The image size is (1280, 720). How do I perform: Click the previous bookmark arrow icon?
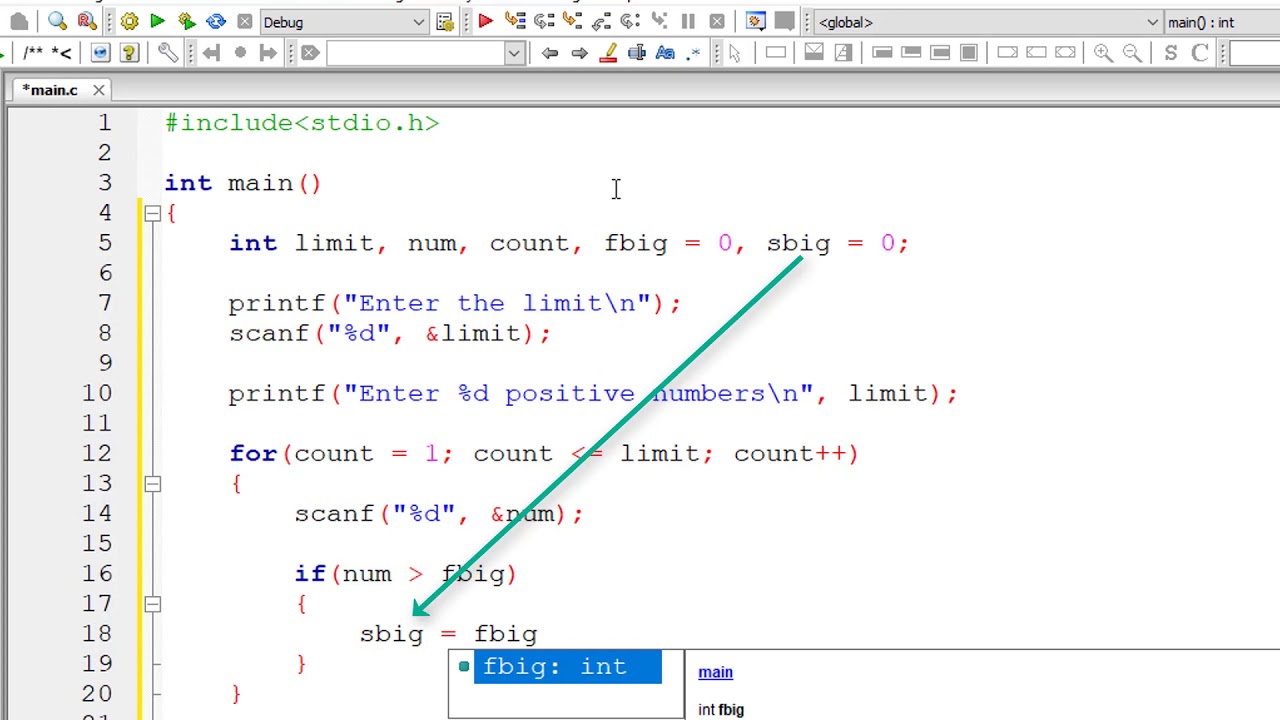pos(211,53)
